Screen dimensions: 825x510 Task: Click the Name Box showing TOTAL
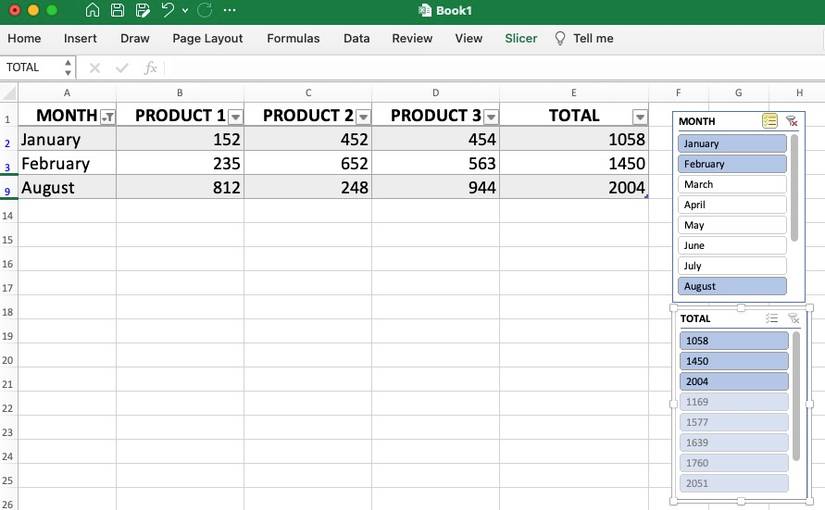click(32, 68)
